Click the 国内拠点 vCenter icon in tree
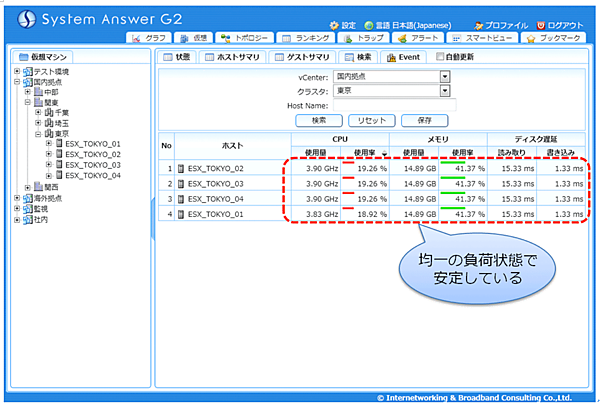 [26, 83]
